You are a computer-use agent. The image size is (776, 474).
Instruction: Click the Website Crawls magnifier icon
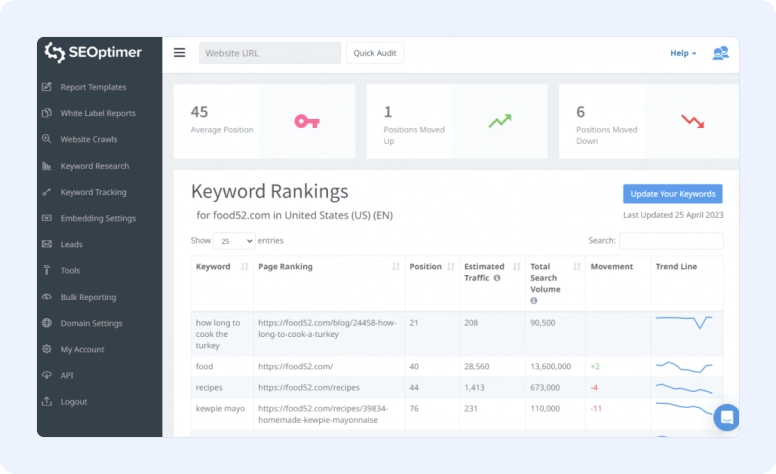click(47, 139)
